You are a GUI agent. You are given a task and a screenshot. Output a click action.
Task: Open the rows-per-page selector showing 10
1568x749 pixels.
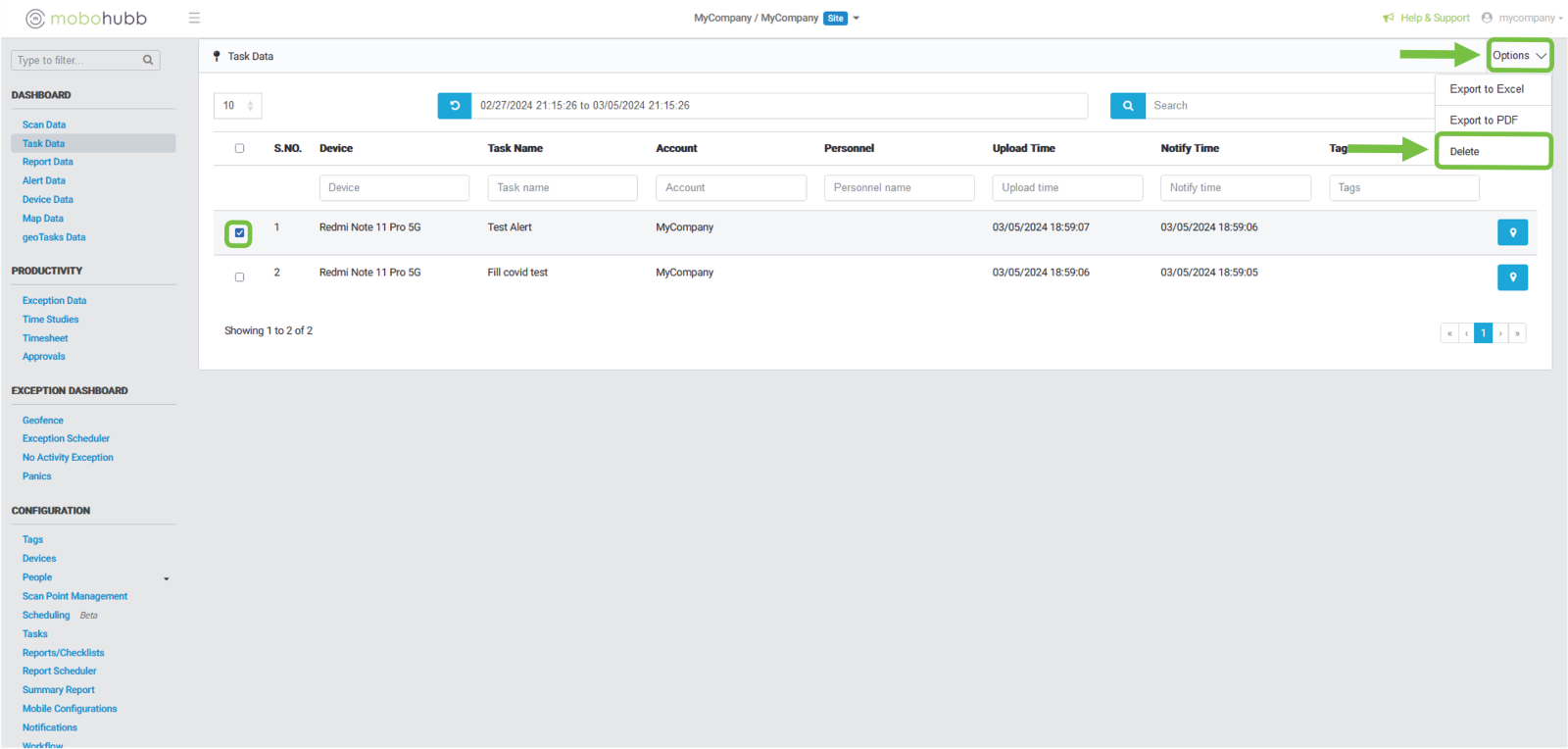(x=237, y=106)
